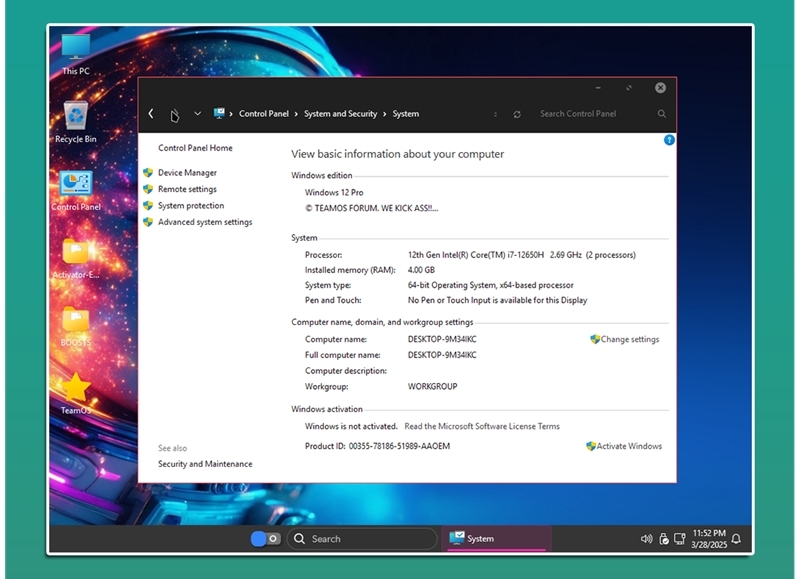
Task: Click the shield icon beside Remote settings
Action: tap(148, 189)
